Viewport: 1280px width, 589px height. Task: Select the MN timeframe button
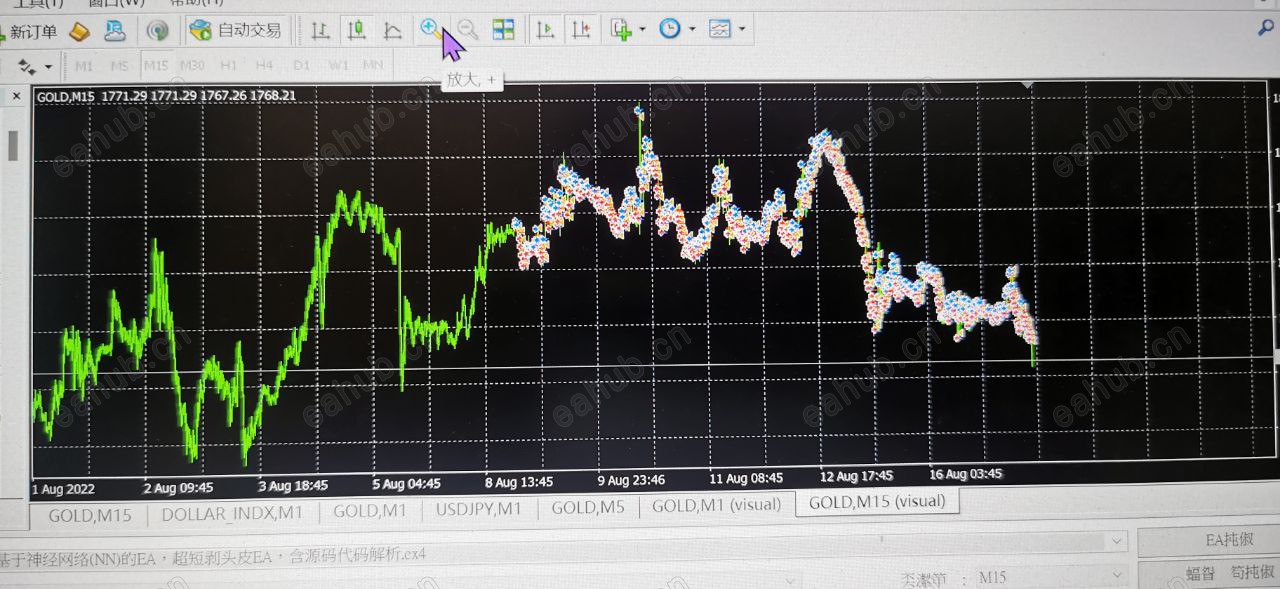tap(373, 66)
